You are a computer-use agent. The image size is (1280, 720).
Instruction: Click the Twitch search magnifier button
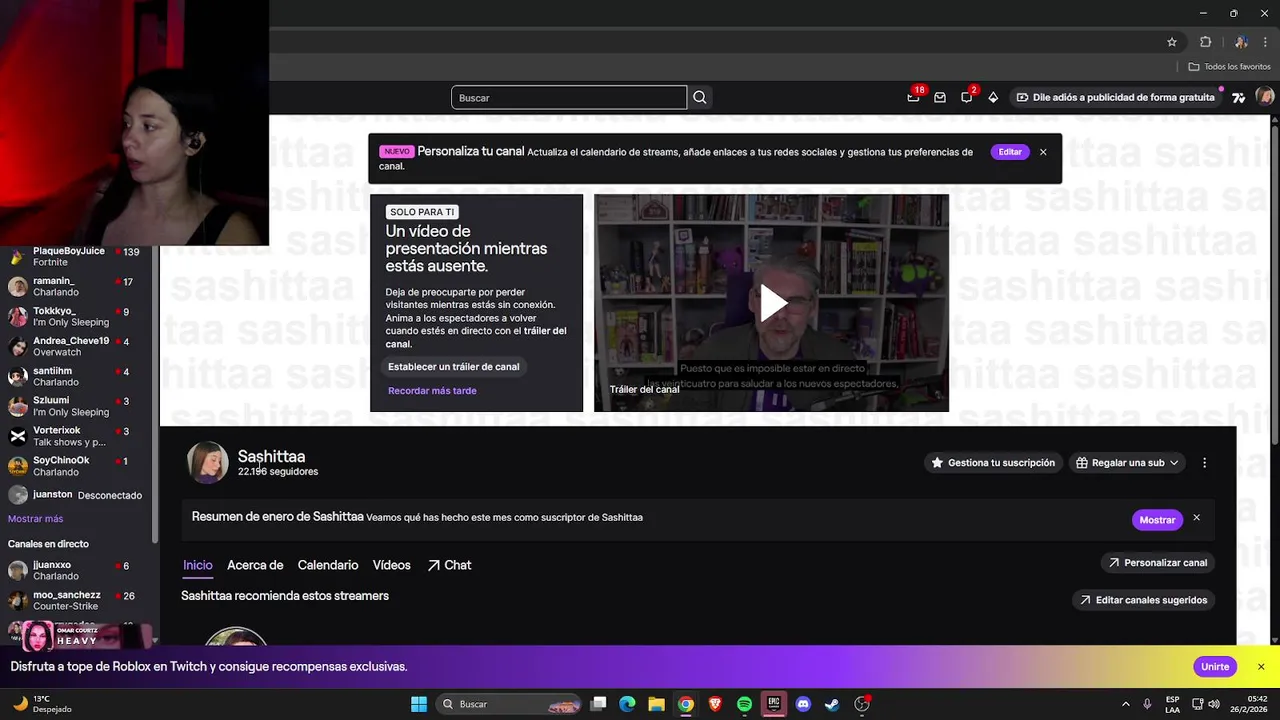[700, 97]
